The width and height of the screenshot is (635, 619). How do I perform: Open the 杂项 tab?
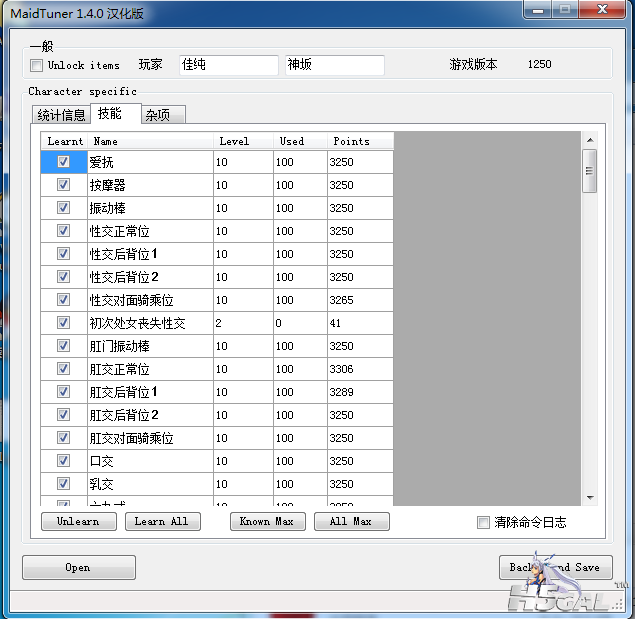coord(158,115)
